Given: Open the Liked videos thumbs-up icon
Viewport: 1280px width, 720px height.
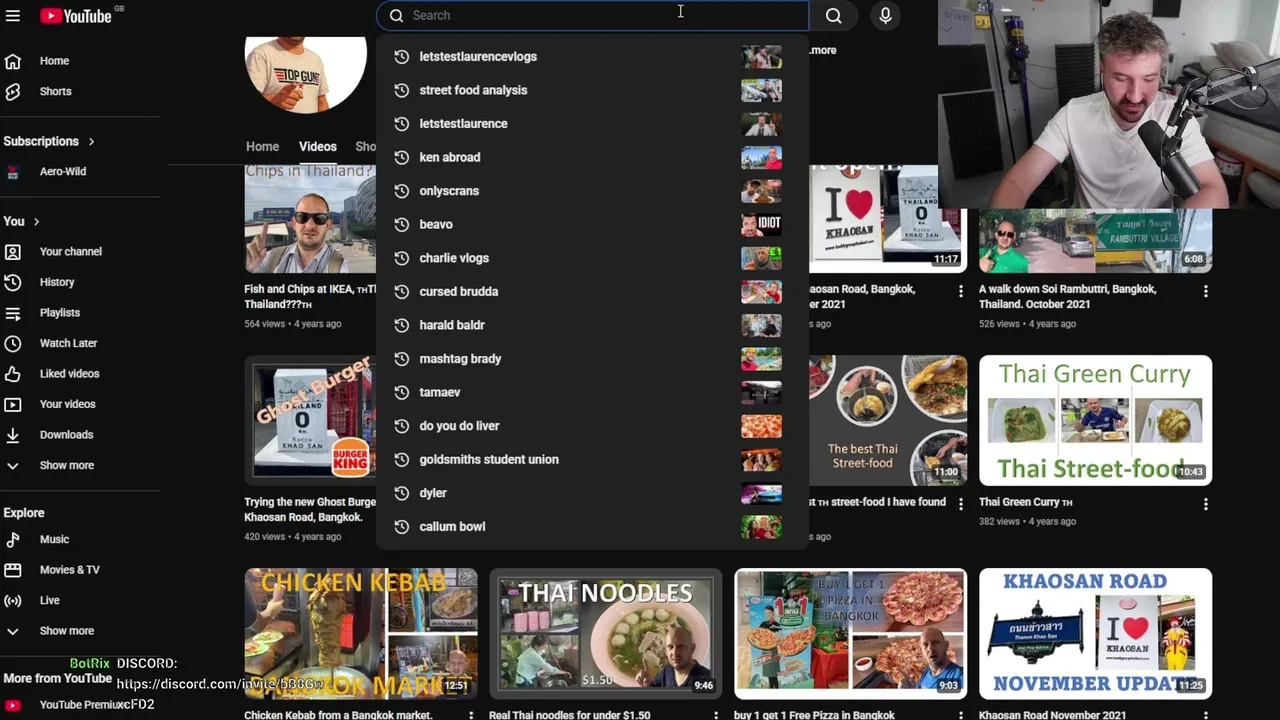Looking at the screenshot, I should (x=13, y=374).
